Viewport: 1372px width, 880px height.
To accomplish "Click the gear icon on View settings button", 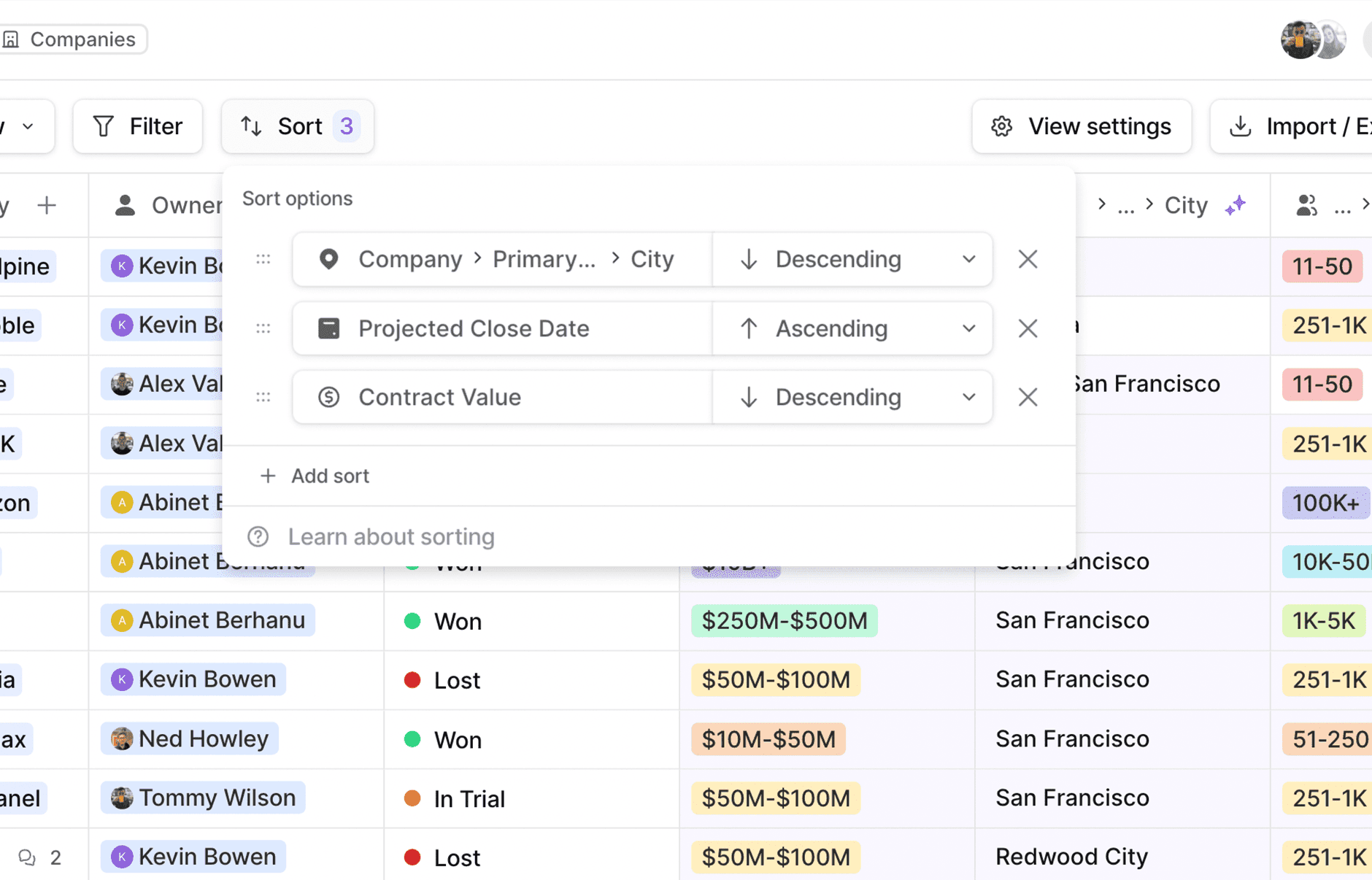I will pos(1001,126).
